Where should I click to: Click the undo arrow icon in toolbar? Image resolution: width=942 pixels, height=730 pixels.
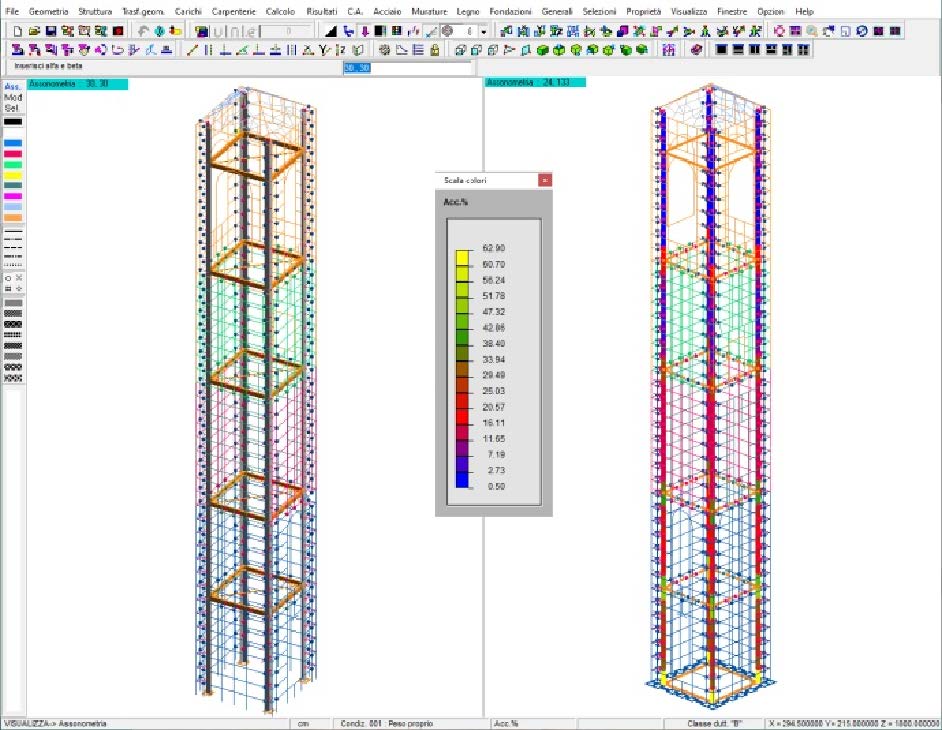click(x=143, y=31)
